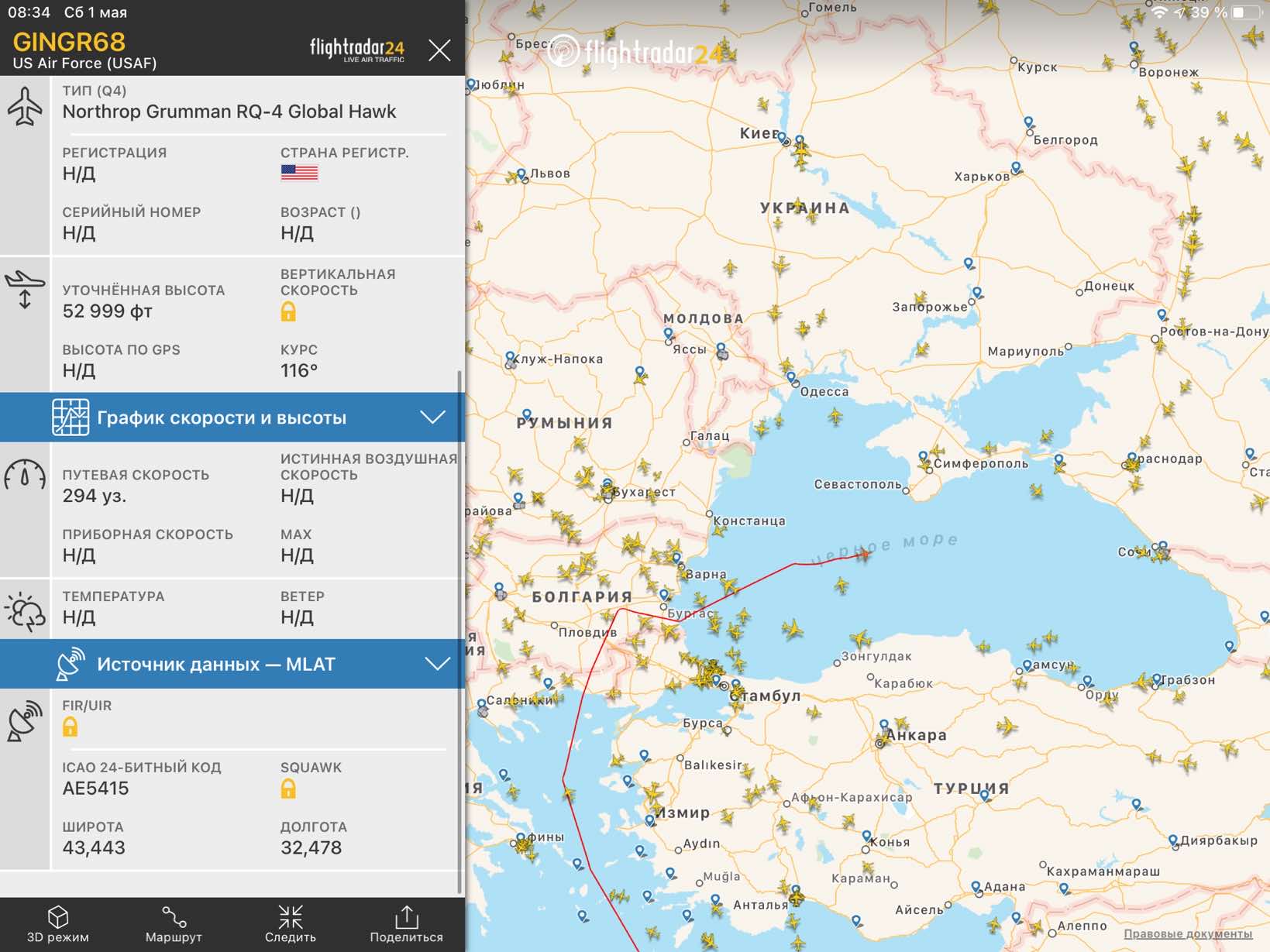This screenshot has width=1270, height=952.
Task: Tap the airport pin at Трабзон
Action: click(x=1156, y=679)
